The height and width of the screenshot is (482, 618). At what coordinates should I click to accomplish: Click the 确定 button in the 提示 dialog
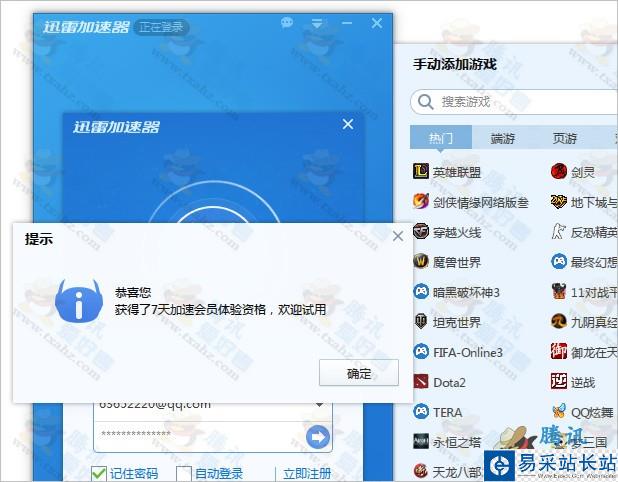click(359, 373)
